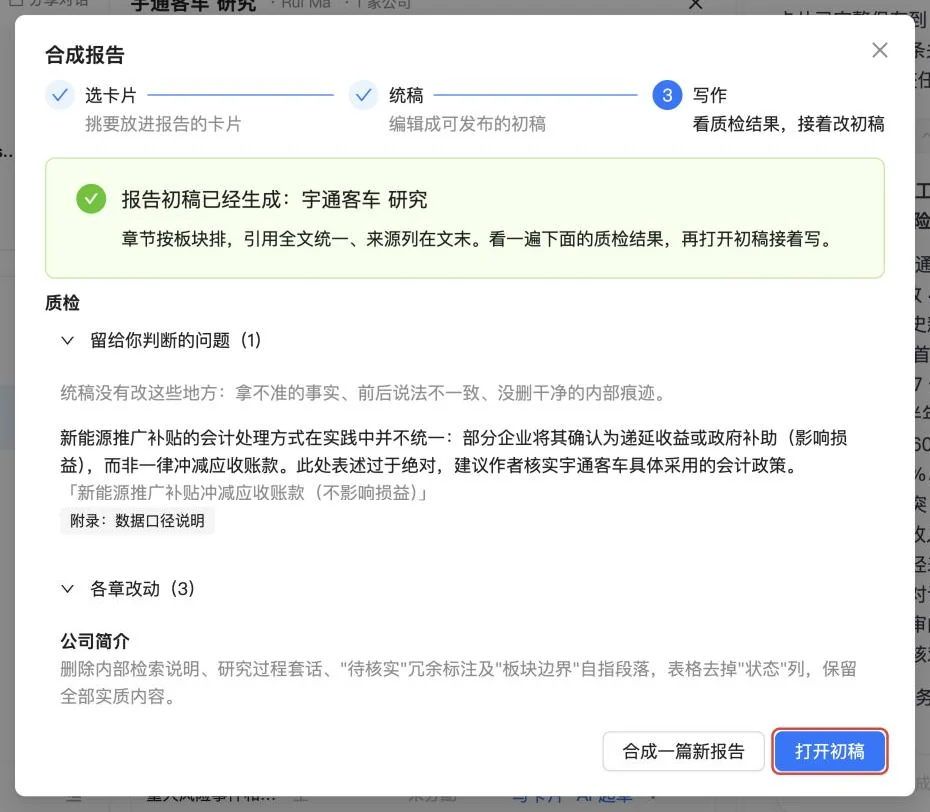Close the background 宇通客车 研究 window
This screenshot has width=930, height=812.
click(x=696, y=5)
